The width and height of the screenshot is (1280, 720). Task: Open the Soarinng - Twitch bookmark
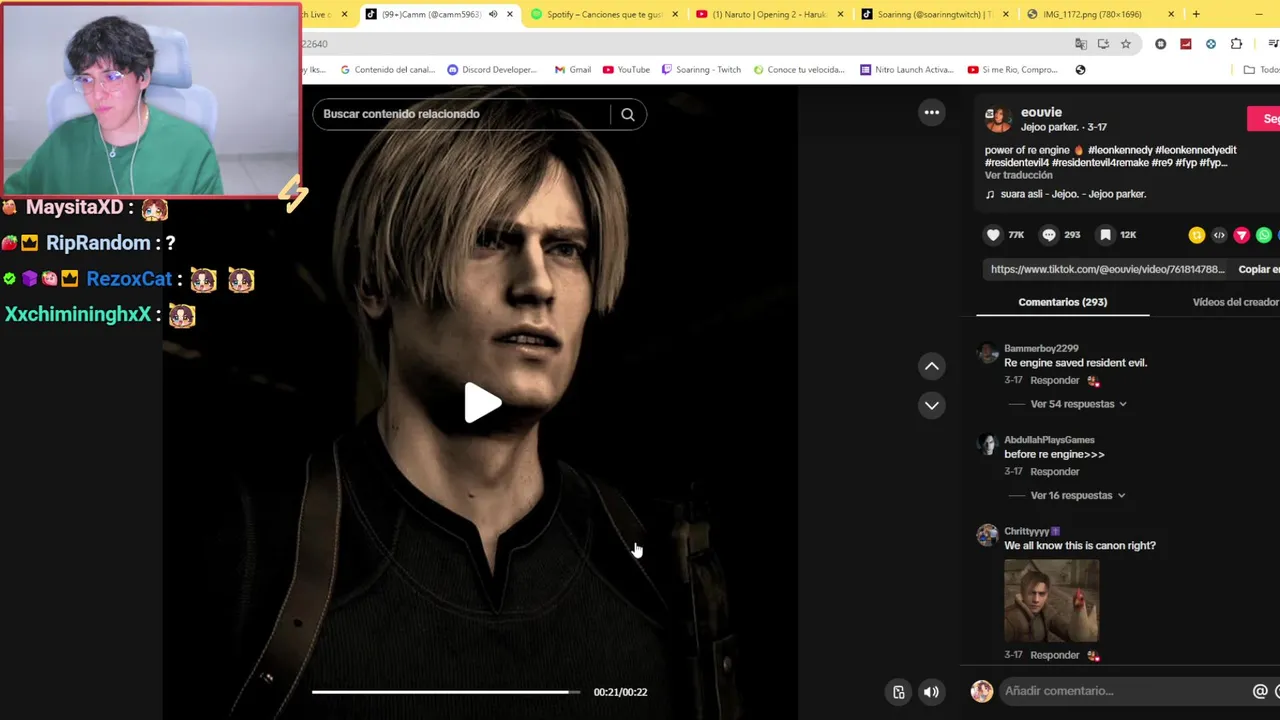pyautogui.click(x=700, y=70)
